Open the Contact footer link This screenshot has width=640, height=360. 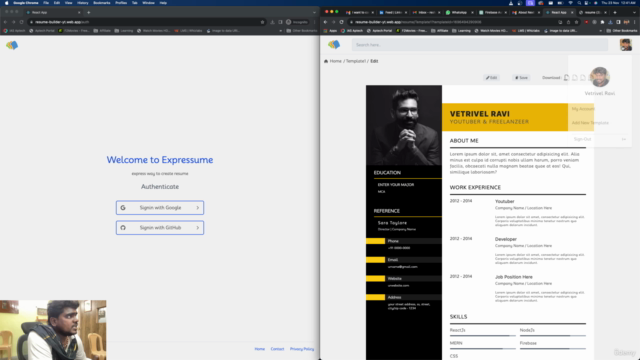(x=277, y=349)
